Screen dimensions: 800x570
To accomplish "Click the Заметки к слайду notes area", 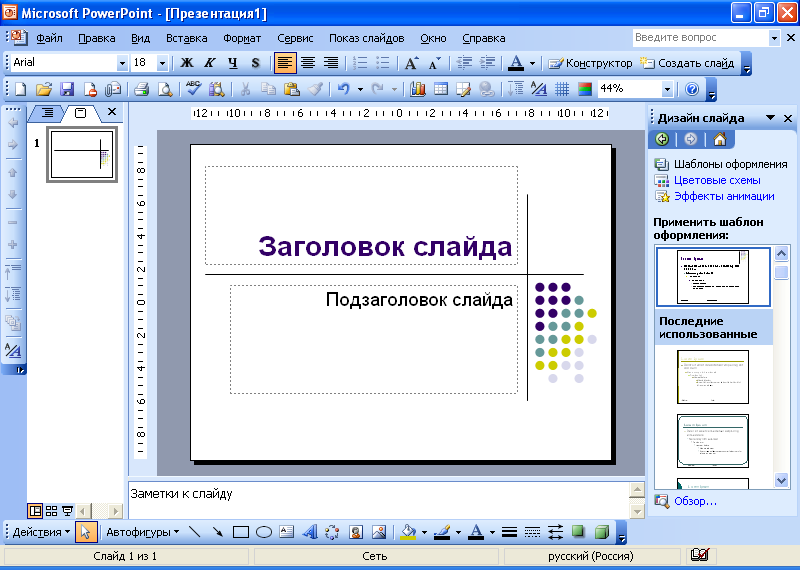I will click(x=379, y=500).
